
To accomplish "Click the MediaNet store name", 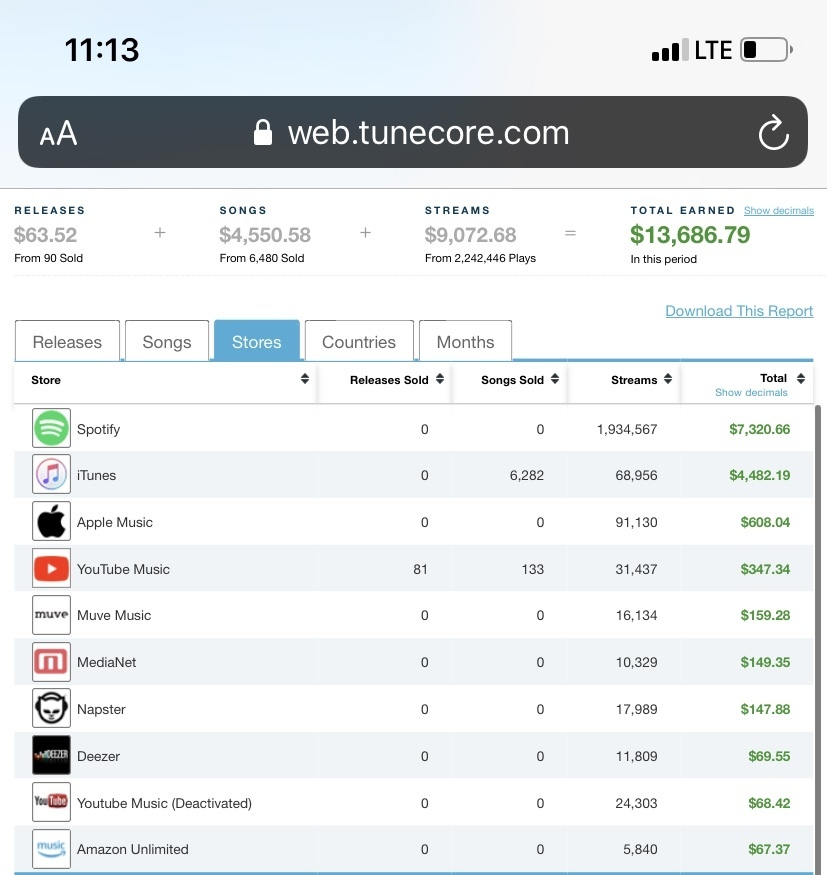I will (107, 662).
